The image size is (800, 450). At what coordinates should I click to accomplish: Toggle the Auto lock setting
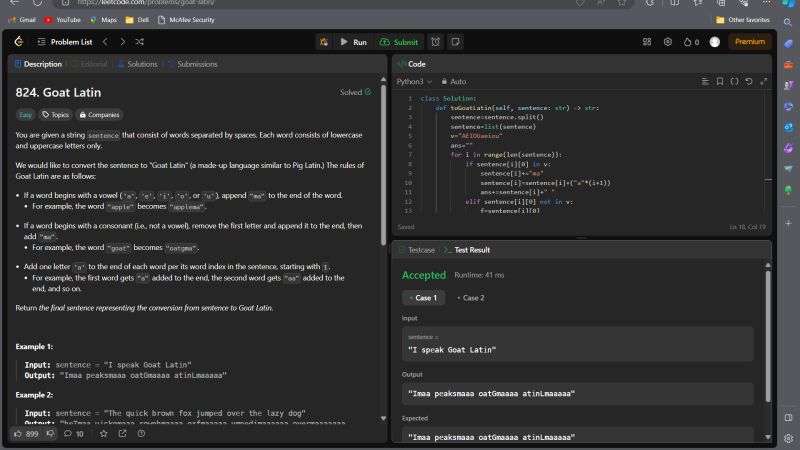pyautogui.click(x=454, y=82)
